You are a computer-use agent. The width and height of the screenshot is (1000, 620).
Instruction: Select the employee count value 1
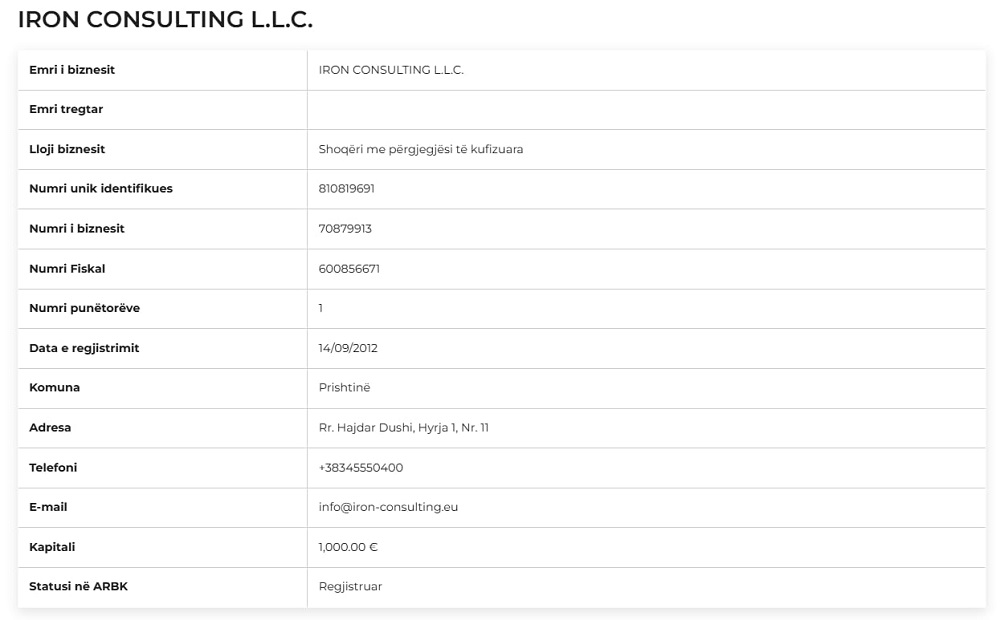(x=321, y=308)
